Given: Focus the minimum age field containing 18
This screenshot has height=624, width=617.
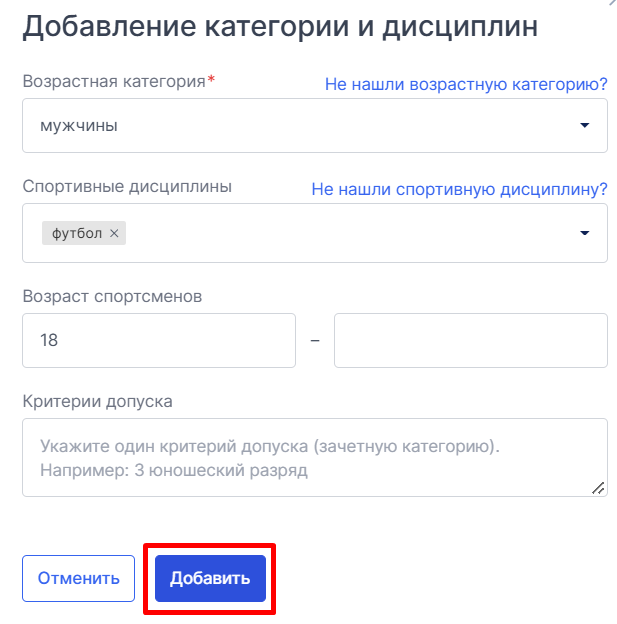Looking at the screenshot, I should [159, 340].
